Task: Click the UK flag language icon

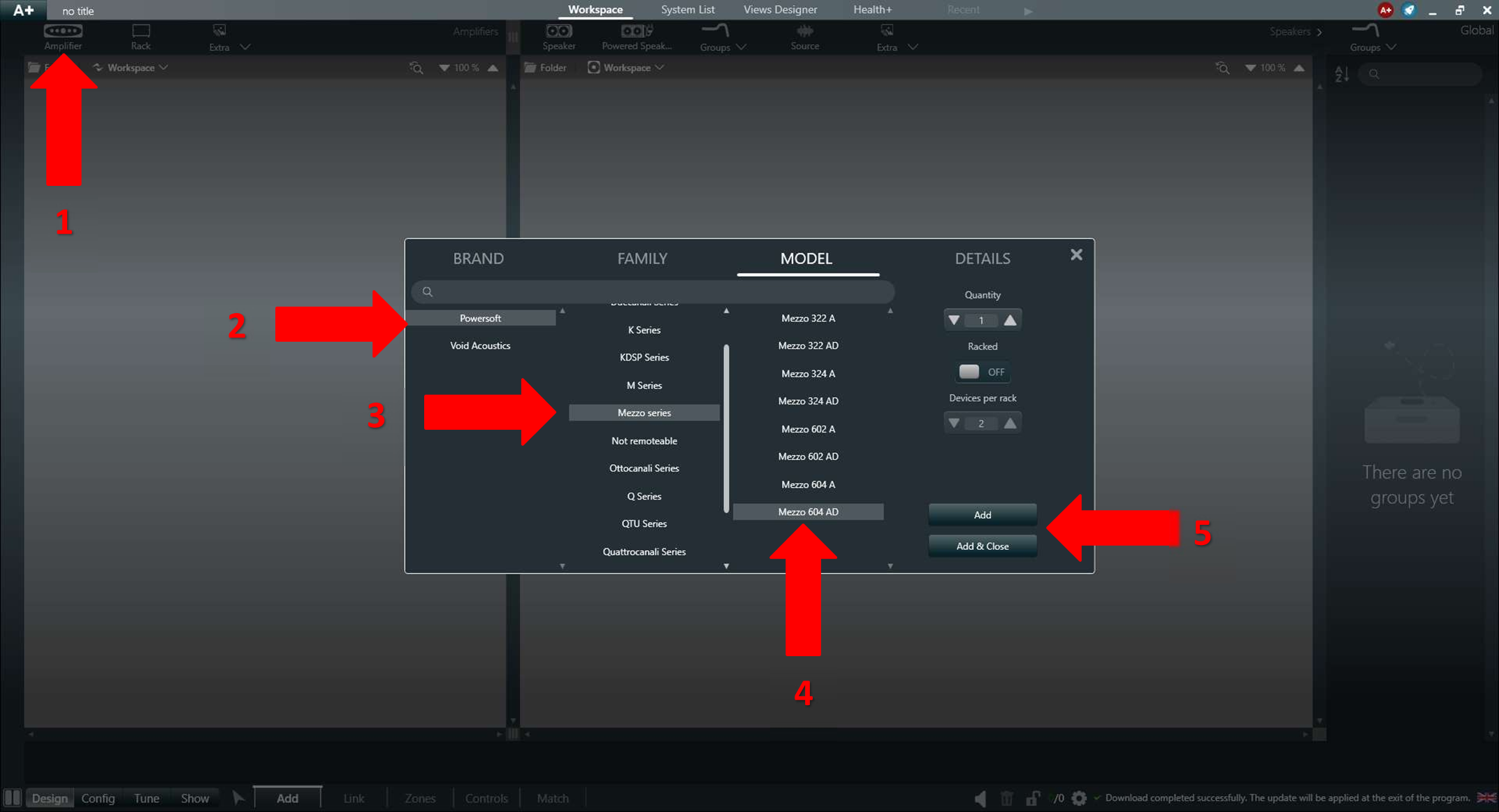Action: point(1486,798)
